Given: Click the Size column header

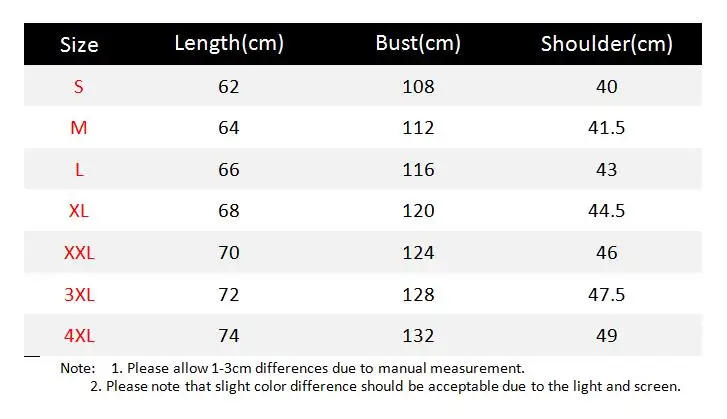Looking at the screenshot, I should 79,45.
